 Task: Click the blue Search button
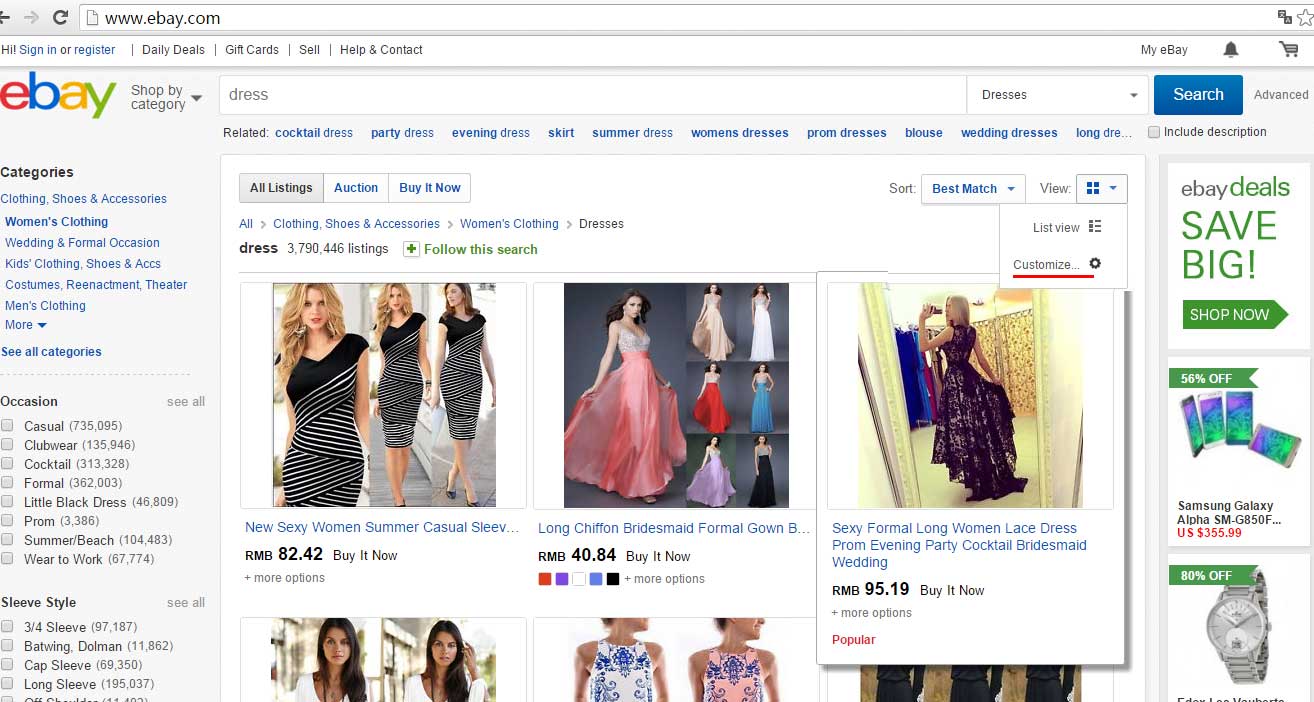coord(1198,95)
